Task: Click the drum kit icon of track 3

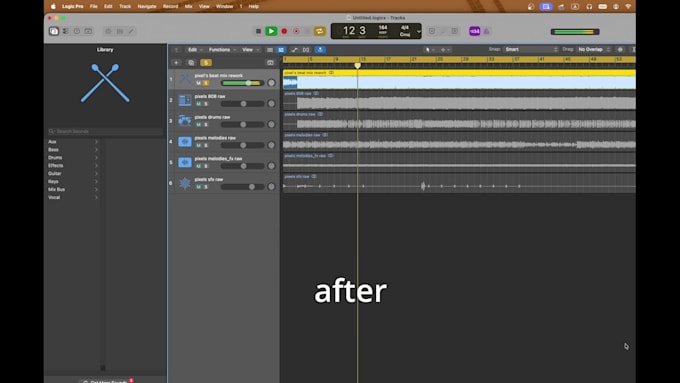Action: pyautogui.click(x=185, y=121)
